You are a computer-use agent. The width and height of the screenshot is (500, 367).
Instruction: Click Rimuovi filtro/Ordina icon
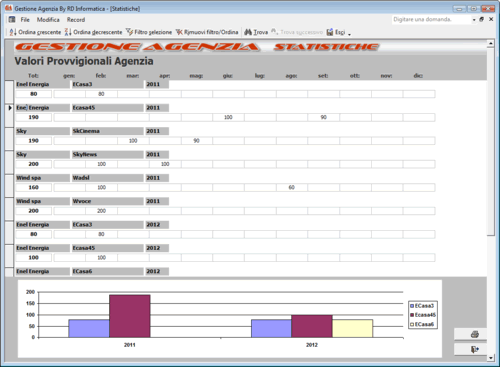[179, 32]
